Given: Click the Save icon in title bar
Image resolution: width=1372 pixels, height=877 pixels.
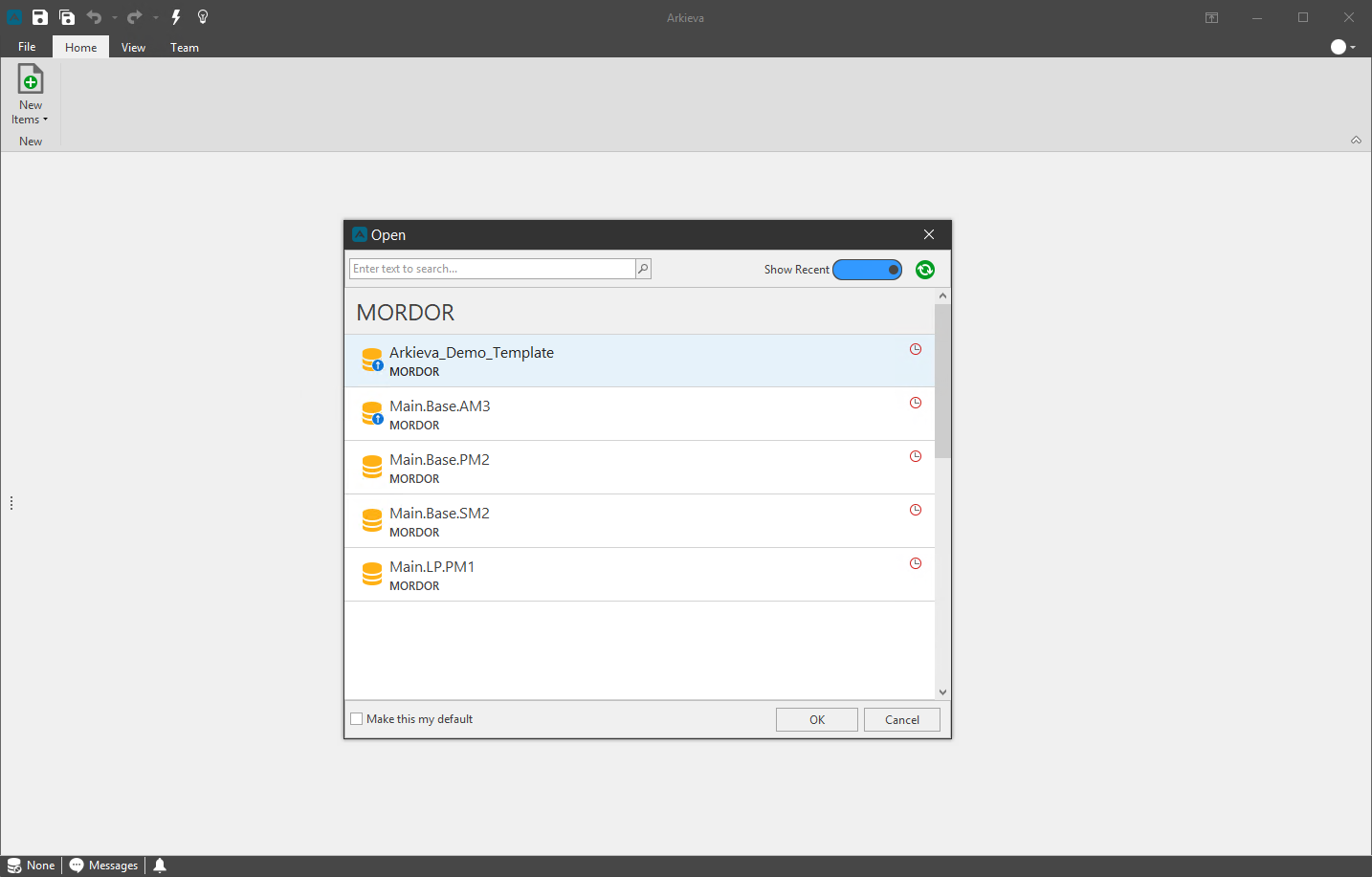Looking at the screenshot, I should click(40, 17).
